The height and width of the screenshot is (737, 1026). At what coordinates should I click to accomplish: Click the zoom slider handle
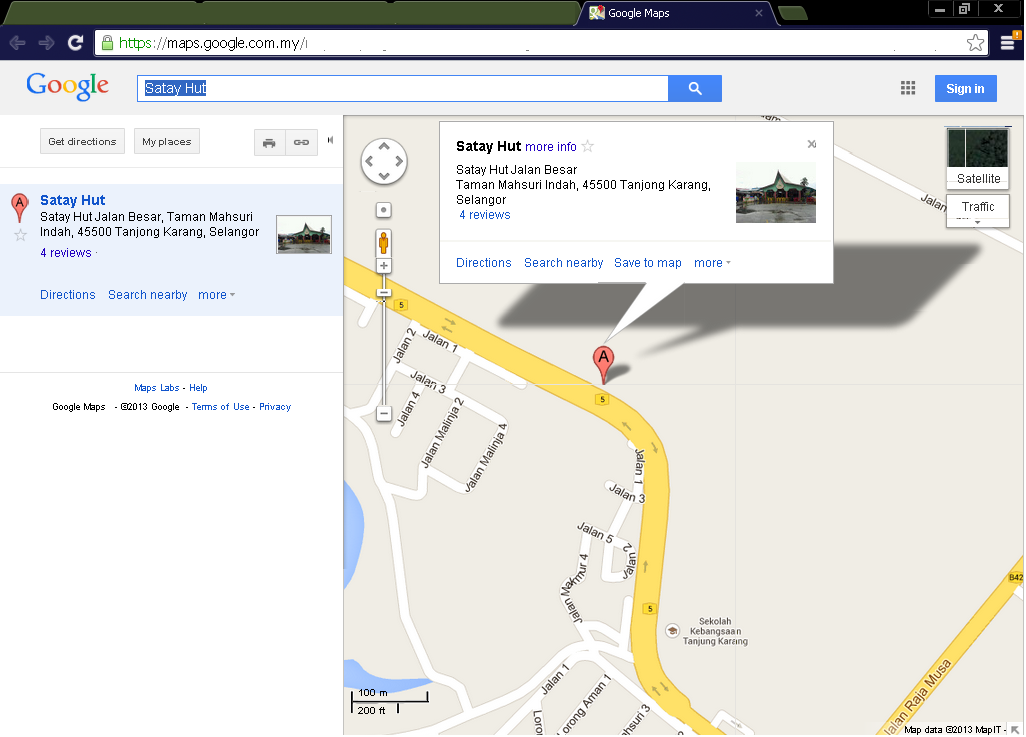tap(384, 293)
